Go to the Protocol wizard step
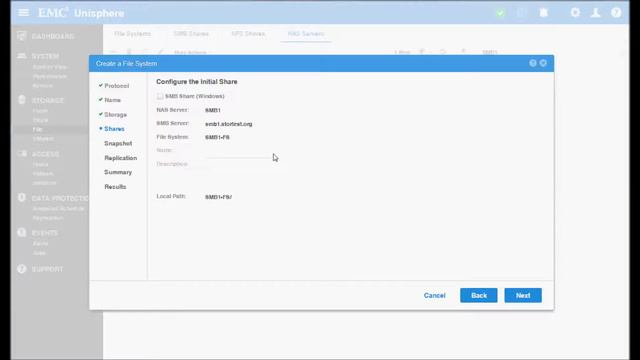Viewport: 640px width, 360px height. [116, 86]
